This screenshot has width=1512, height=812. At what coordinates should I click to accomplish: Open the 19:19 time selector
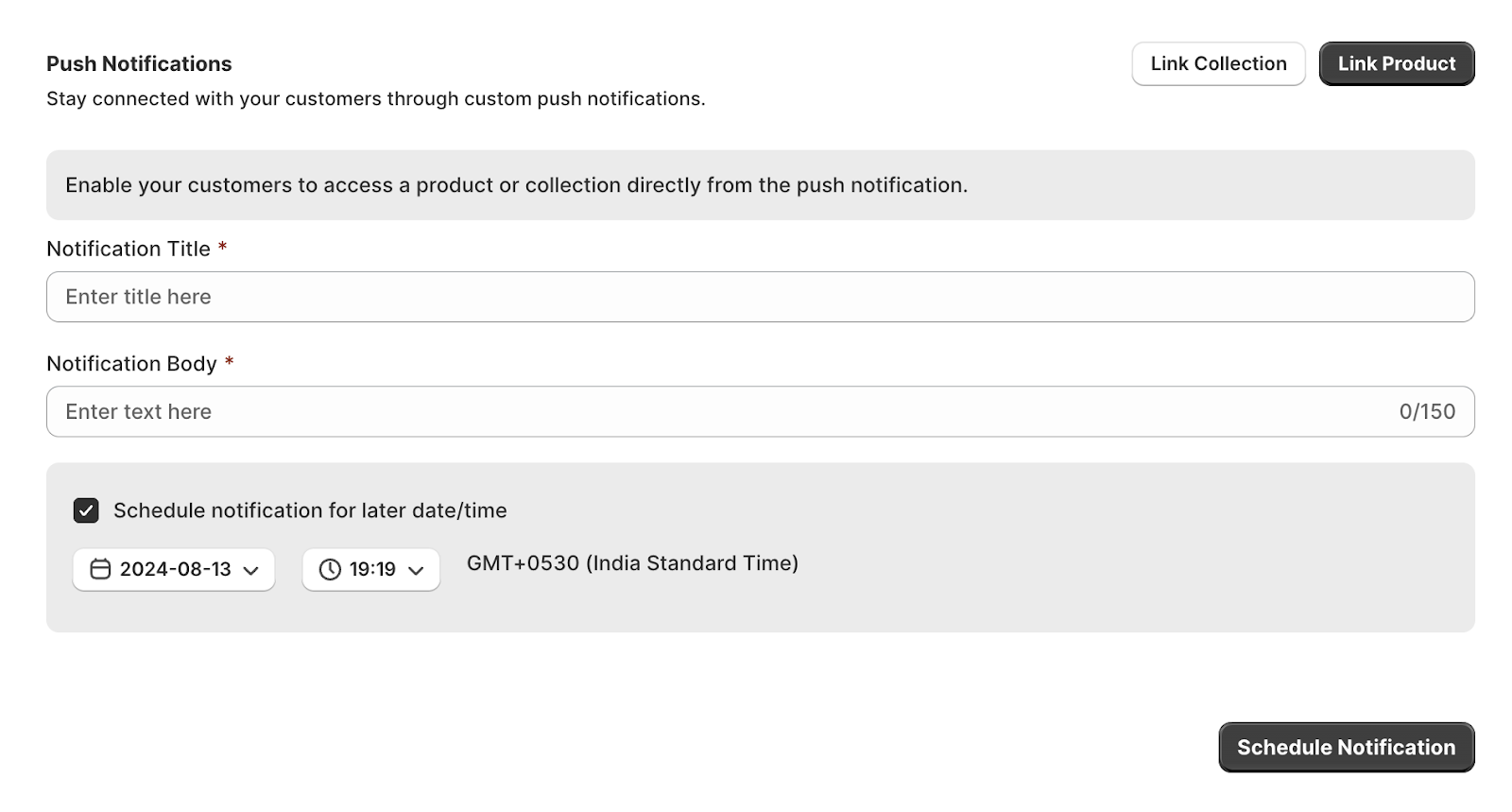371,569
